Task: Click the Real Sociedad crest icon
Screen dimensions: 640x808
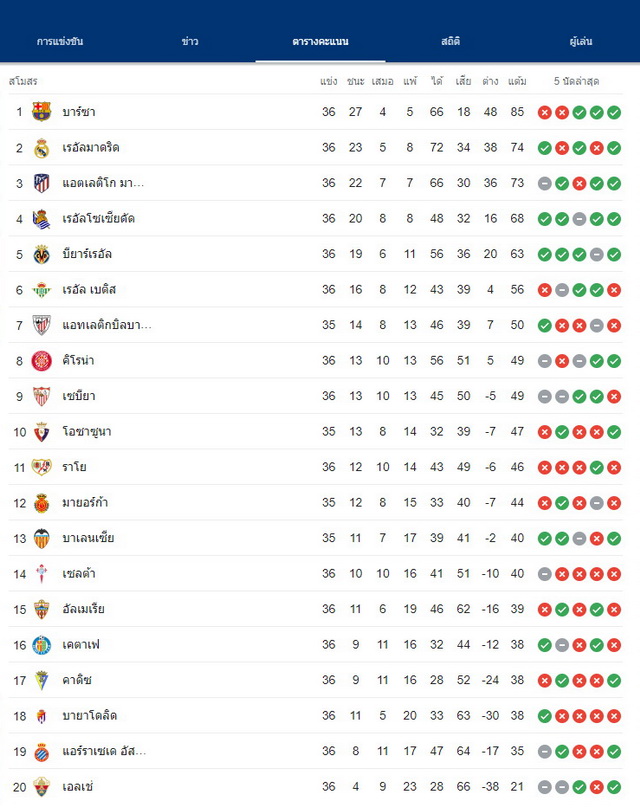Action: (41, 219)
